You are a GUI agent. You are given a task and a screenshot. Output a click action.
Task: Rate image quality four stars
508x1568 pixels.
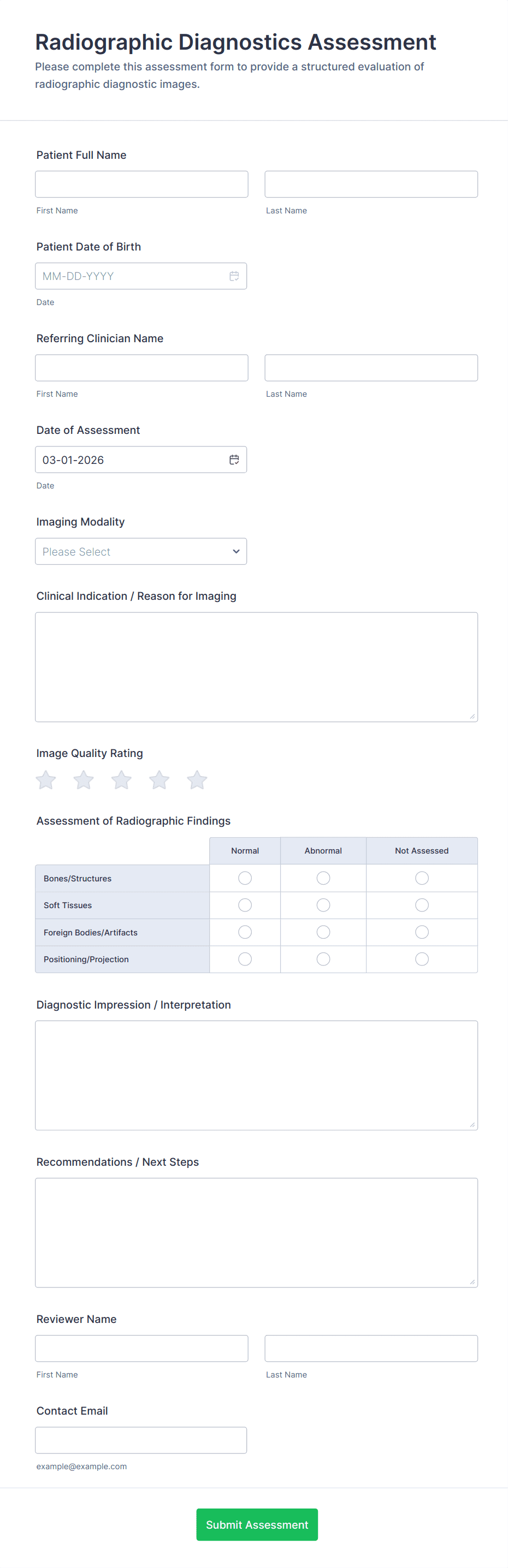[x=159, y=780]
